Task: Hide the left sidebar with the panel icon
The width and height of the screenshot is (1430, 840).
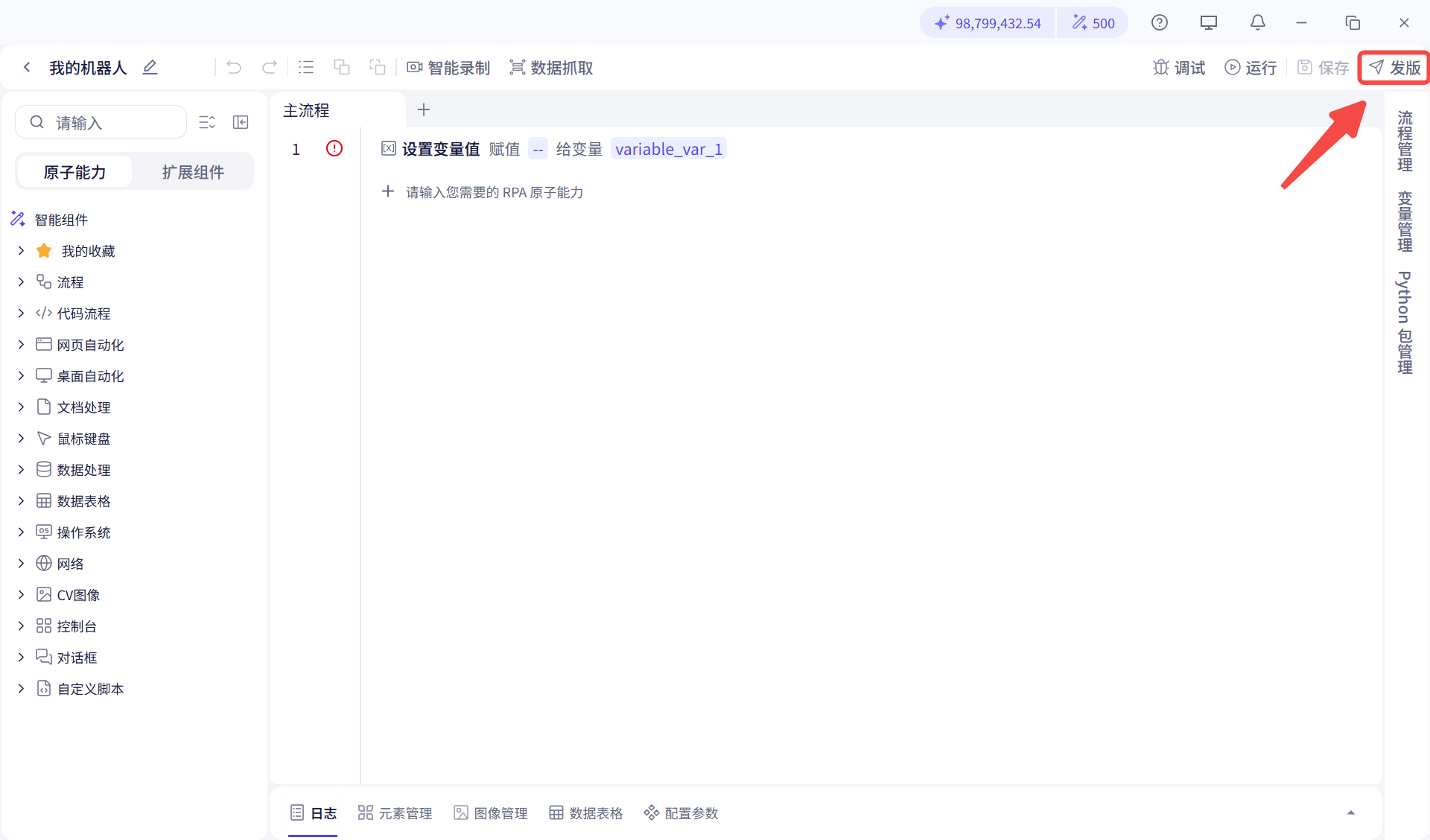Action: [x=241, y=122]
